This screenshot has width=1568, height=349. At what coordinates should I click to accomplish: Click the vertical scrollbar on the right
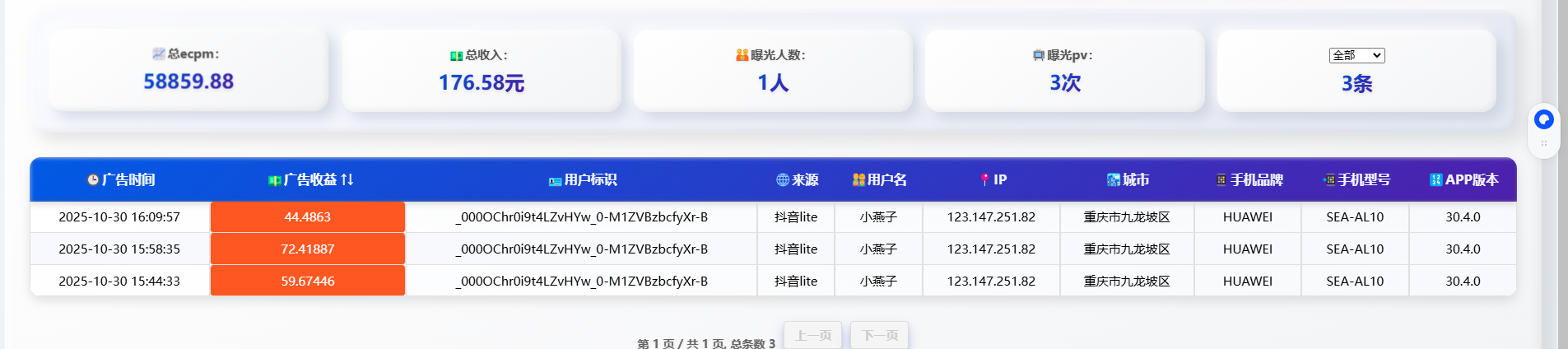pyautogui.click(x=1562, y=165)
